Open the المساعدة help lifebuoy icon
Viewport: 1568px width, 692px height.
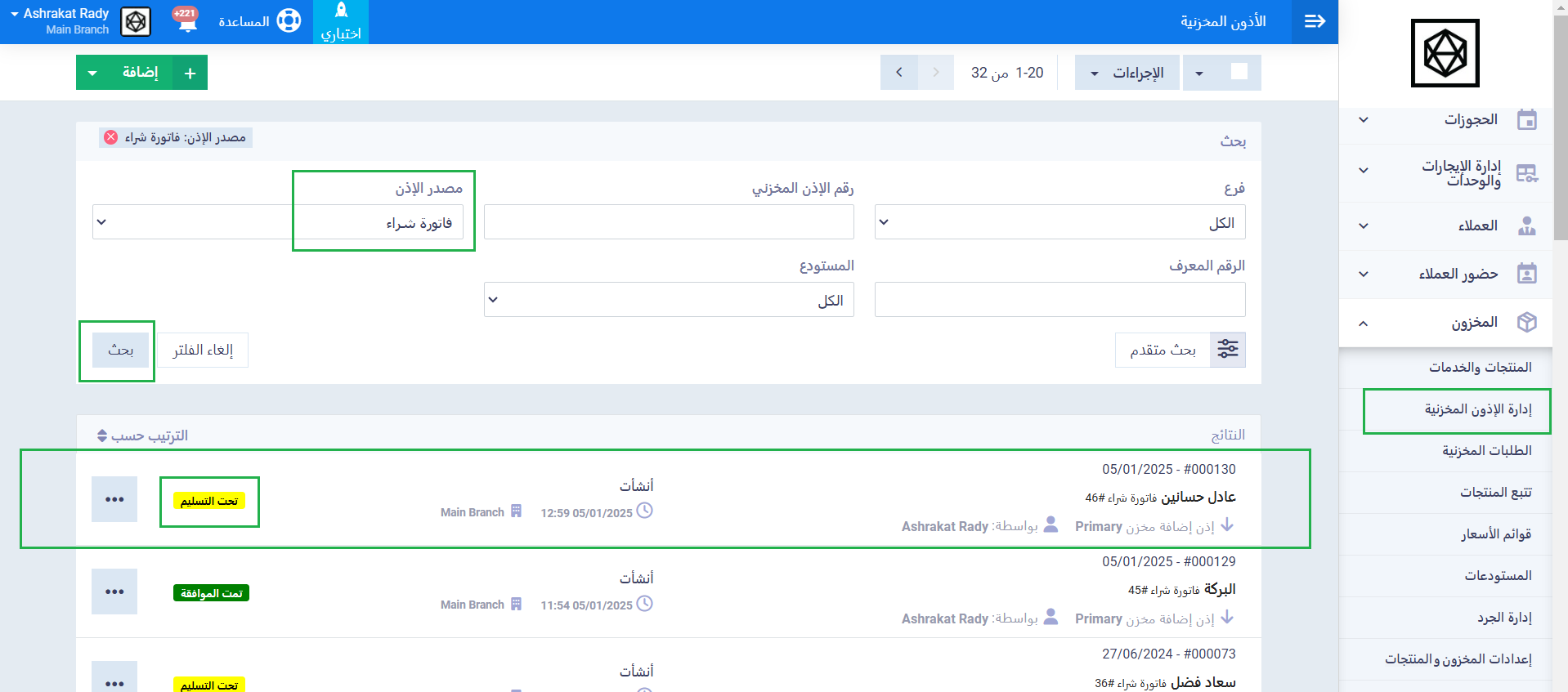coord(289,20)
